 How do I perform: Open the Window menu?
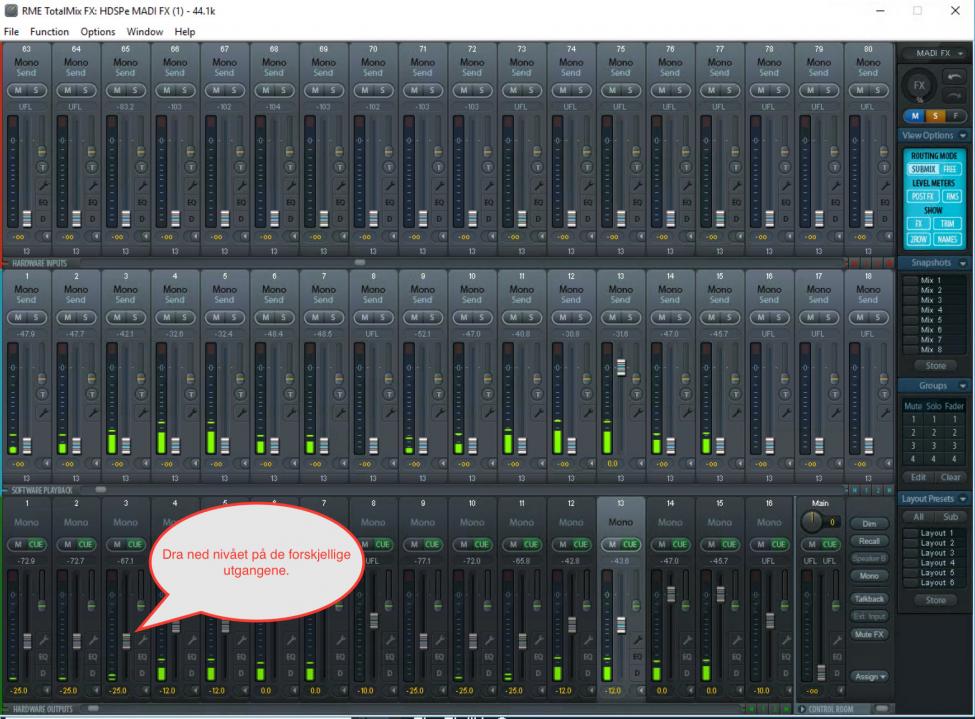click(145, 32)
